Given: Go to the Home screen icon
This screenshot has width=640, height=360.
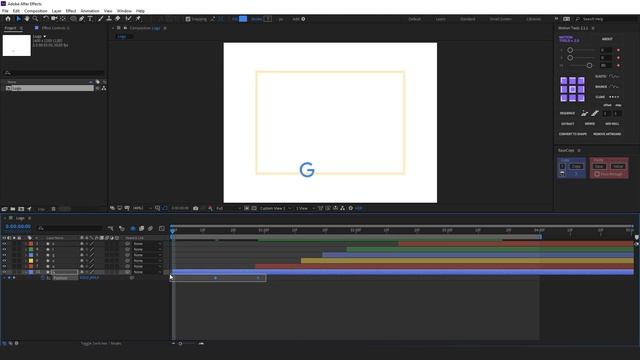Looking at the screenshot, I should click(x=8, y=19).
